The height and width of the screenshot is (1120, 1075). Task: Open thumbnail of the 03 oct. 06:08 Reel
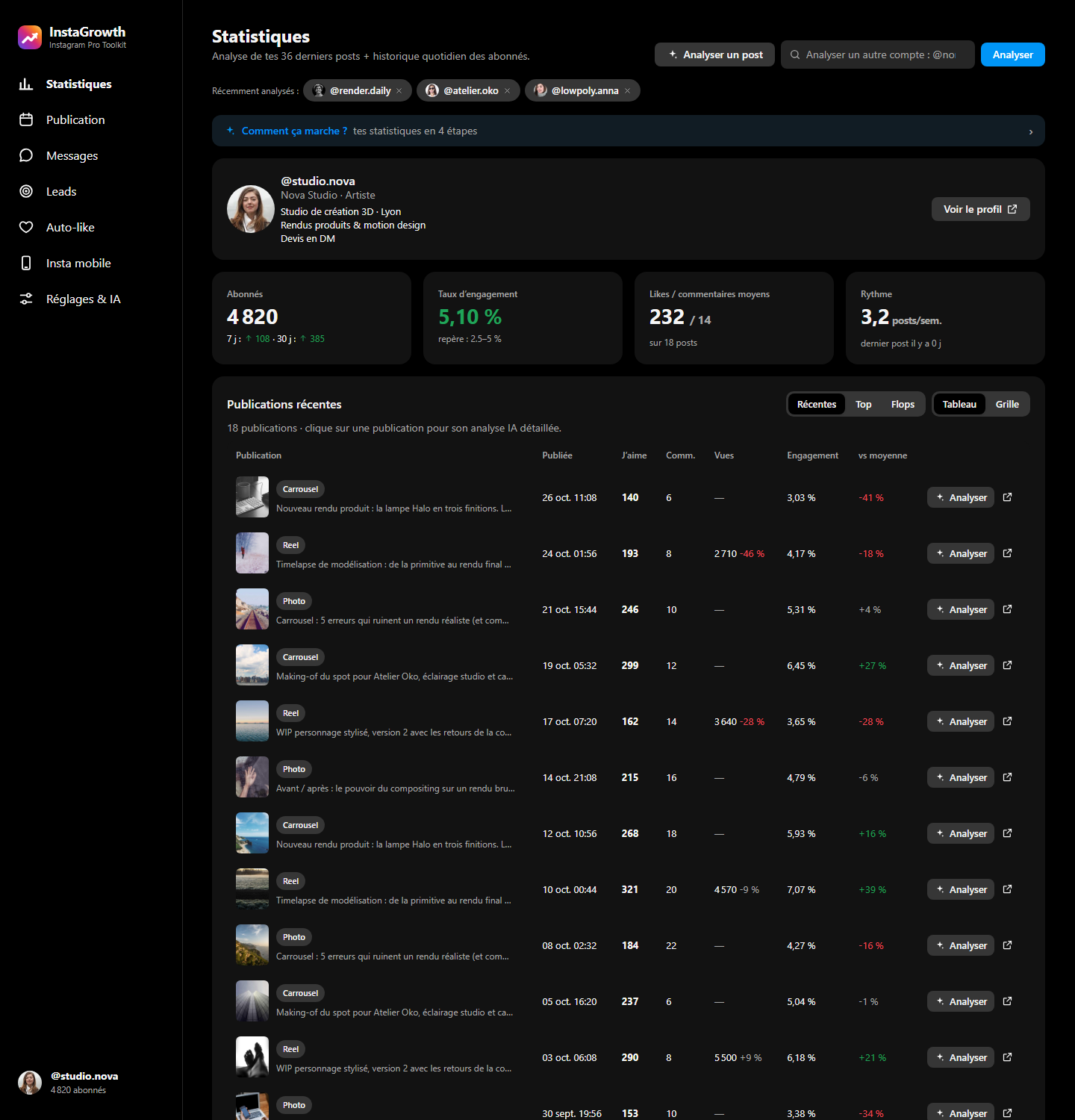tap(252, 1057)
